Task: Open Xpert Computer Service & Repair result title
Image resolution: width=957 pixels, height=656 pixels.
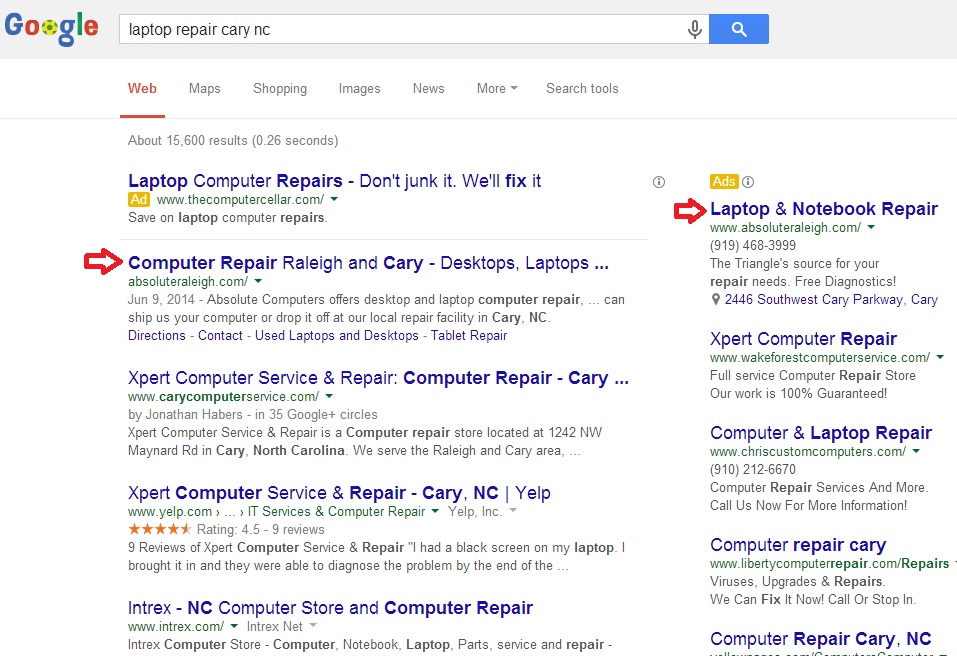Action: click(378, 378)
